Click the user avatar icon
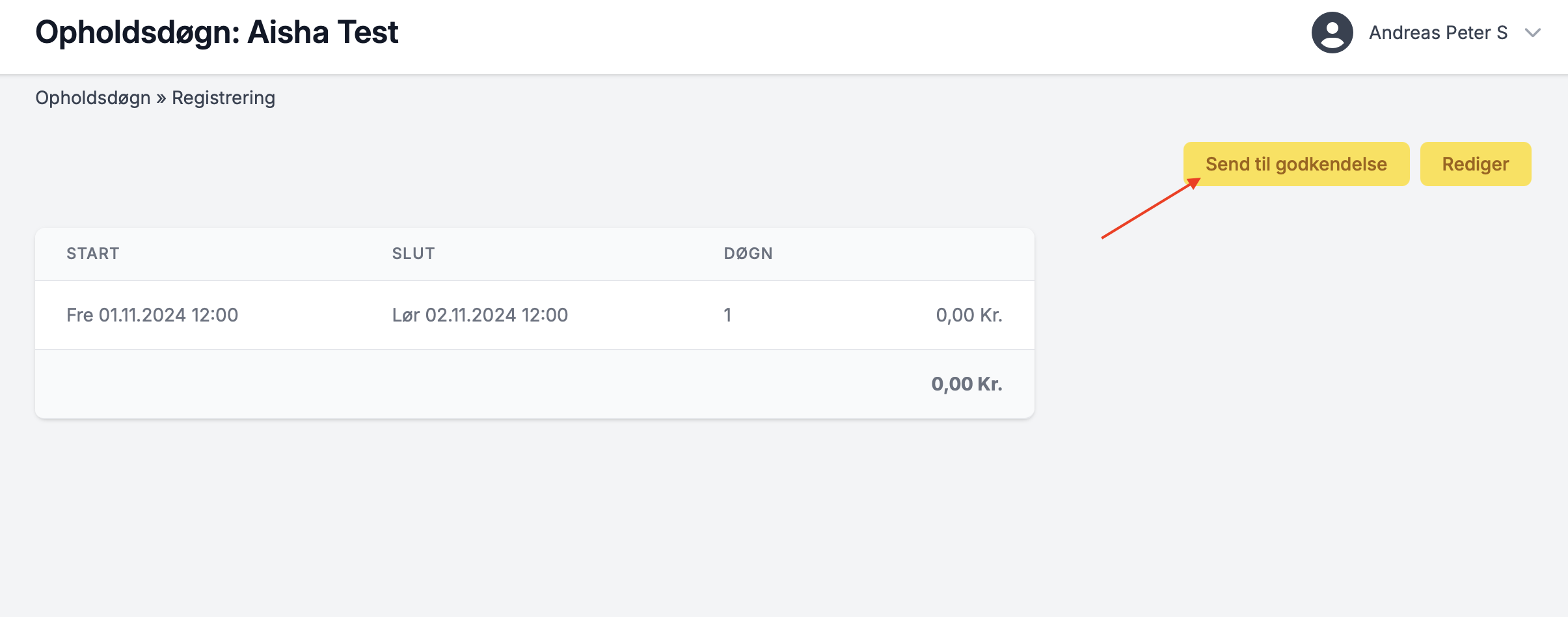Image resolution: width=1568 pixels, height=617 pixels. click(x=1332, y=33)
